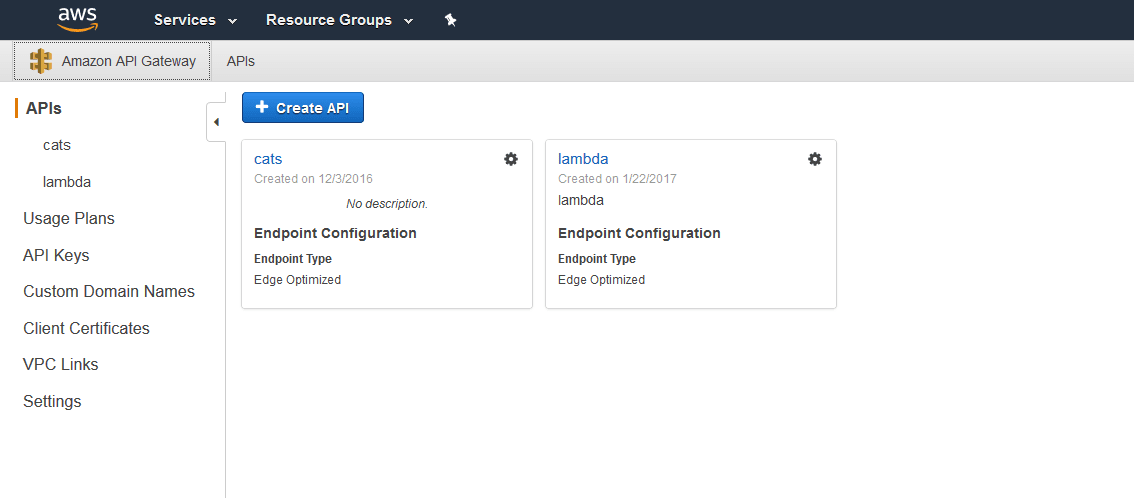Open the cats API card title link
This screenshot has width=1134, height=498.
tap(268, 159)
